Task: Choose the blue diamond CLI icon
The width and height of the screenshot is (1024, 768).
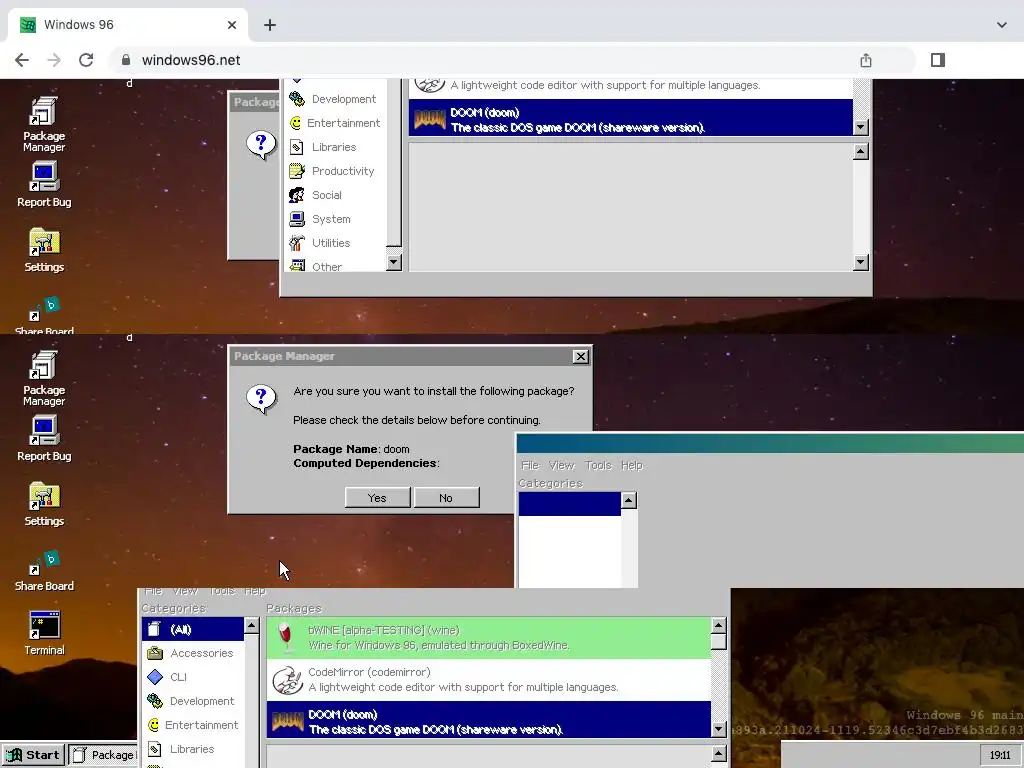Action: click(155, 677)
